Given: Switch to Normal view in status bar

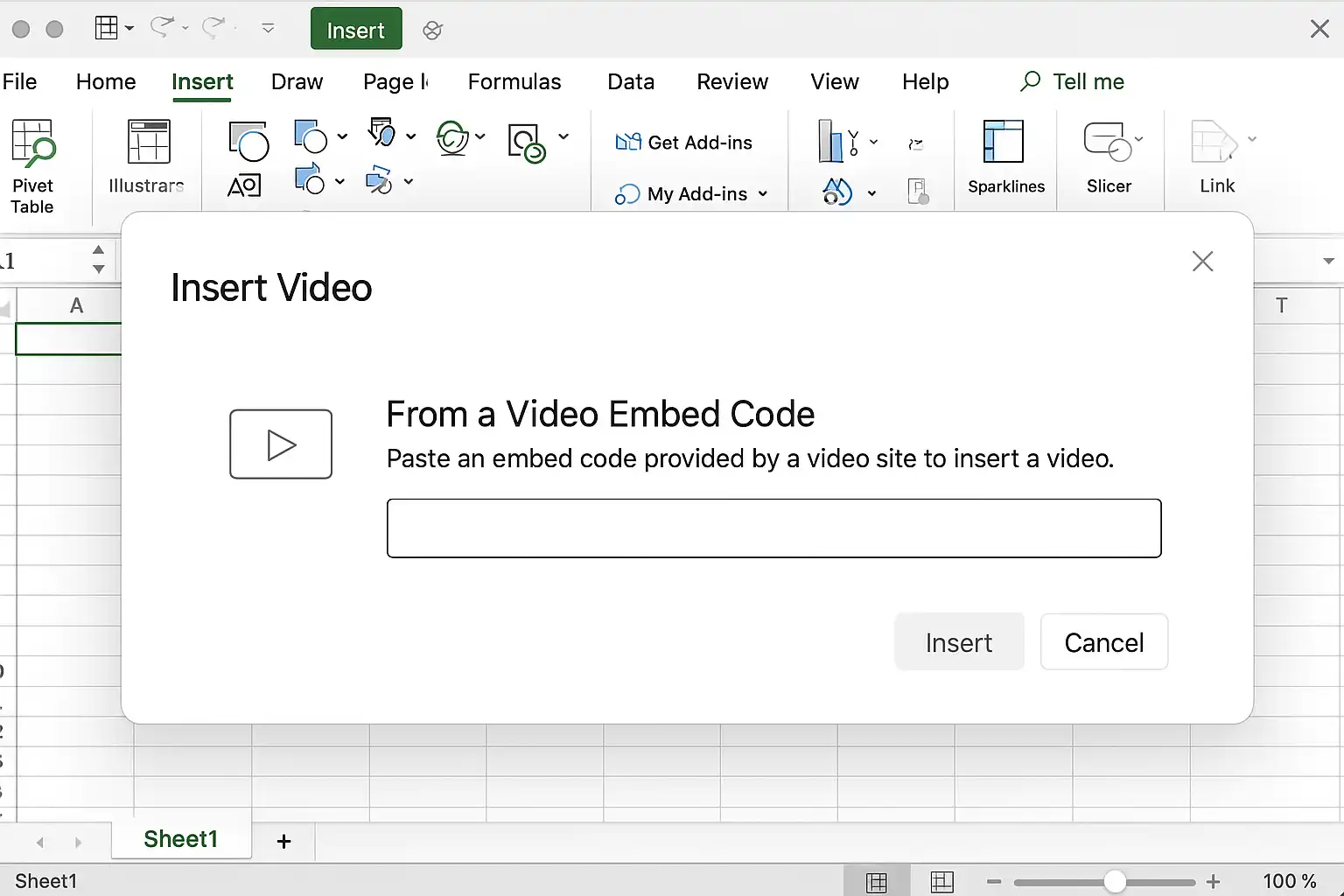Looking at the screenshot, I should [877, 881].
